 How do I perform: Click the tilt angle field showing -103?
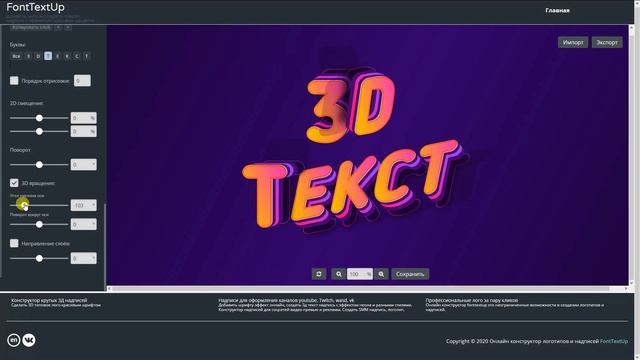pos(84,205)
